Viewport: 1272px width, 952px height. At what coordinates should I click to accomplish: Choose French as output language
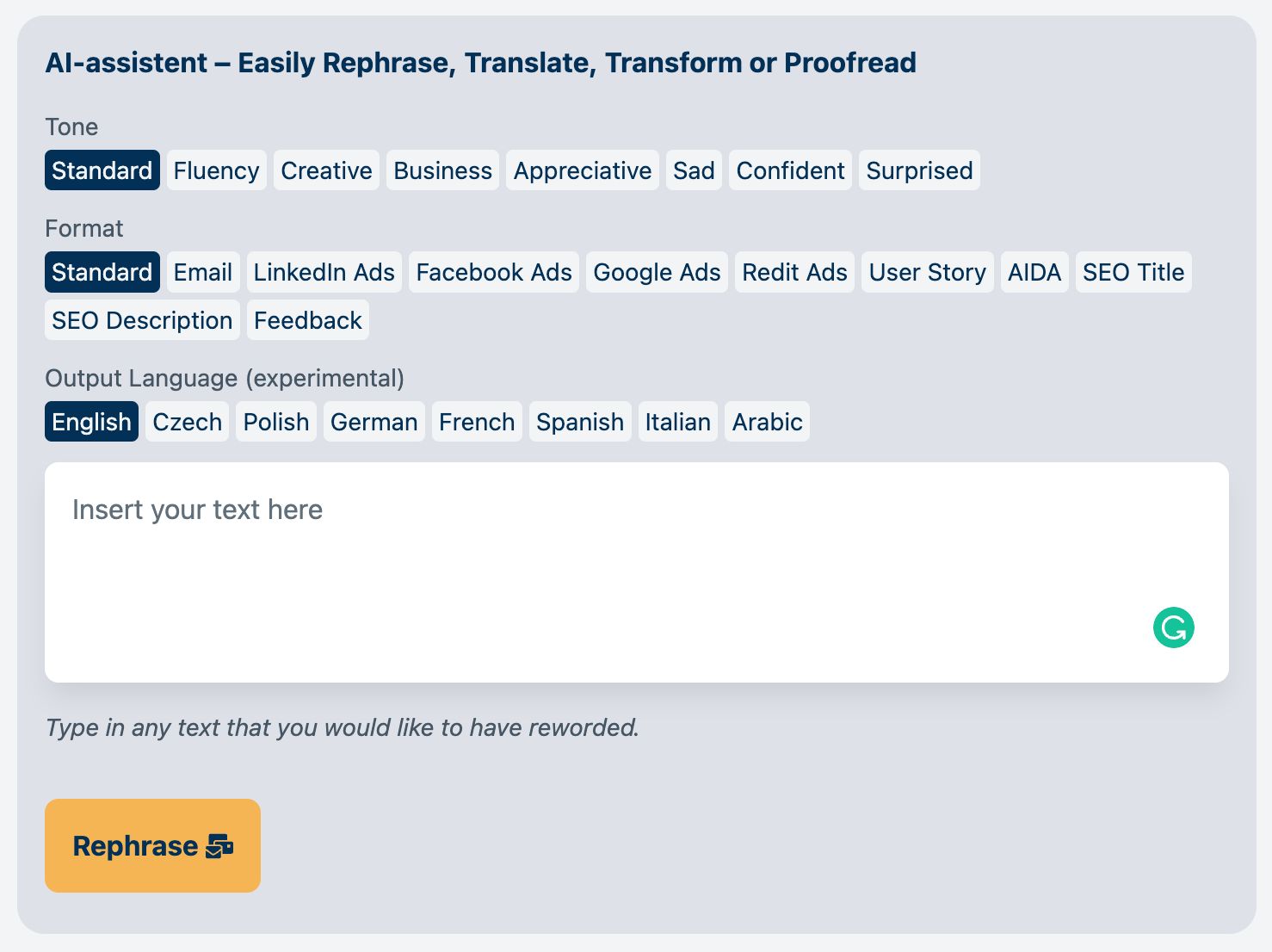(x=477, y=422)
